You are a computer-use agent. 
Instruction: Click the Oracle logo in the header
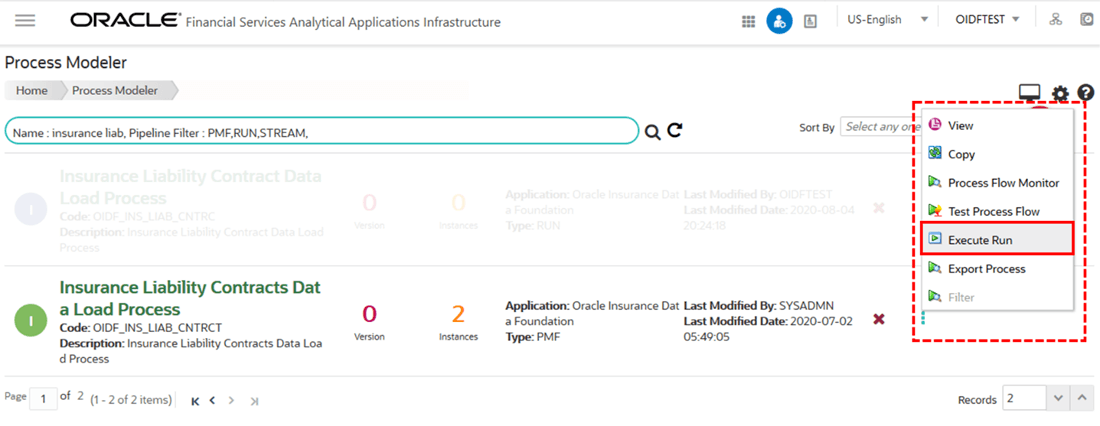coord(125,20)
